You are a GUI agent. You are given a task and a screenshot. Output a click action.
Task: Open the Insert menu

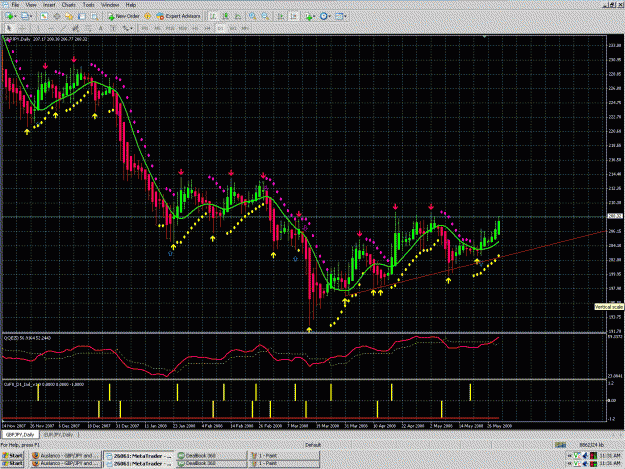click(x=49, y=5)
